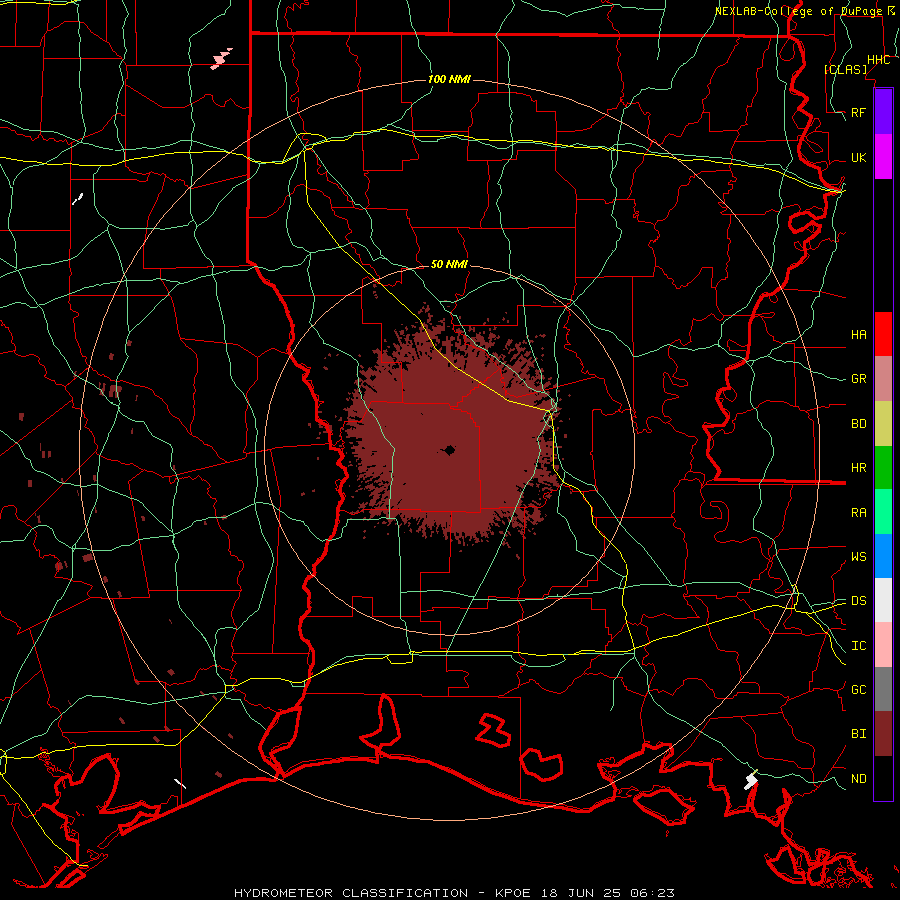
Task: Click the GC legend label
Action: click(858, 690)
